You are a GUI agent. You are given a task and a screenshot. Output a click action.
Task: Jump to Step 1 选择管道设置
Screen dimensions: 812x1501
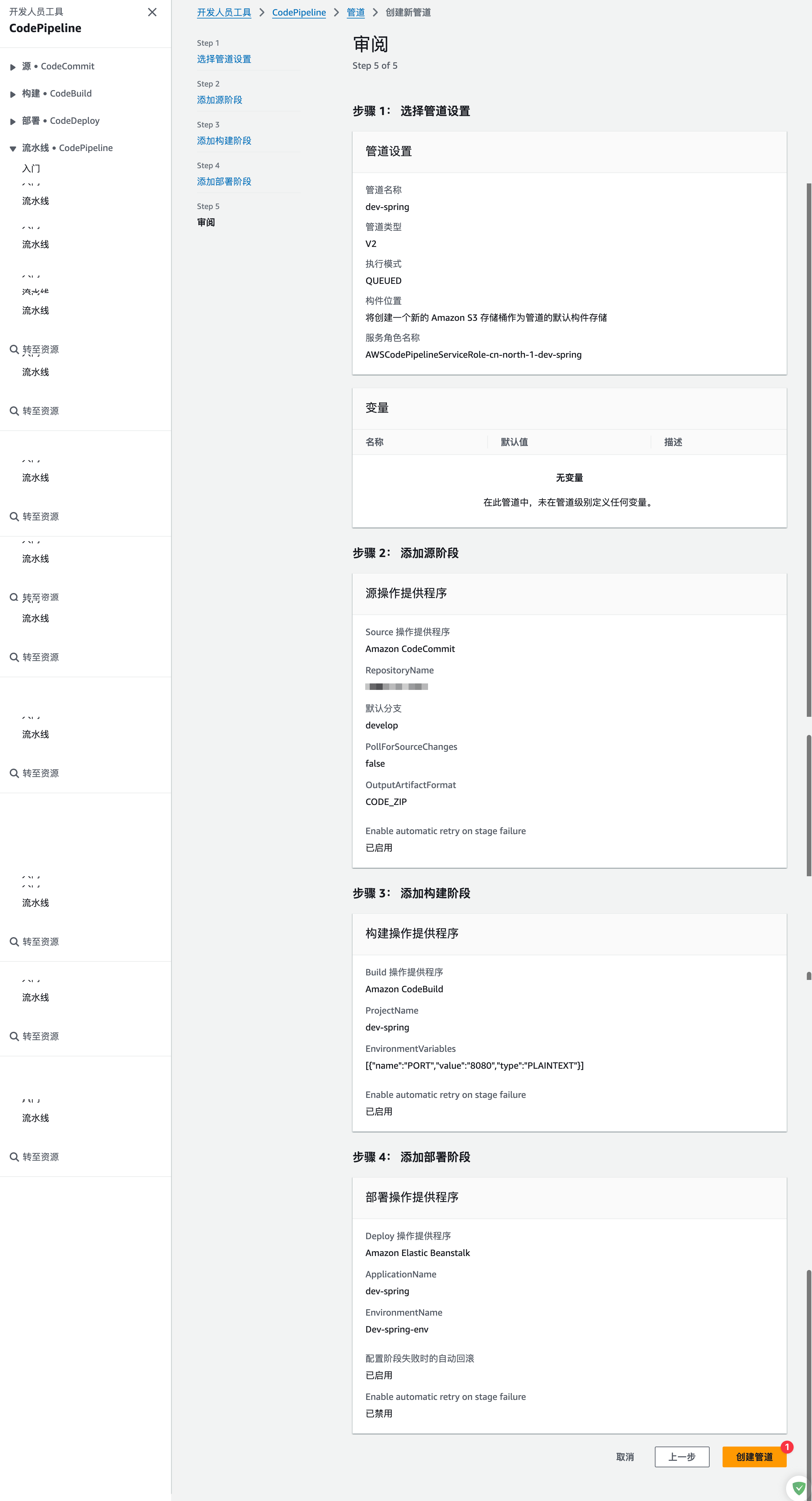coord(224,59)
